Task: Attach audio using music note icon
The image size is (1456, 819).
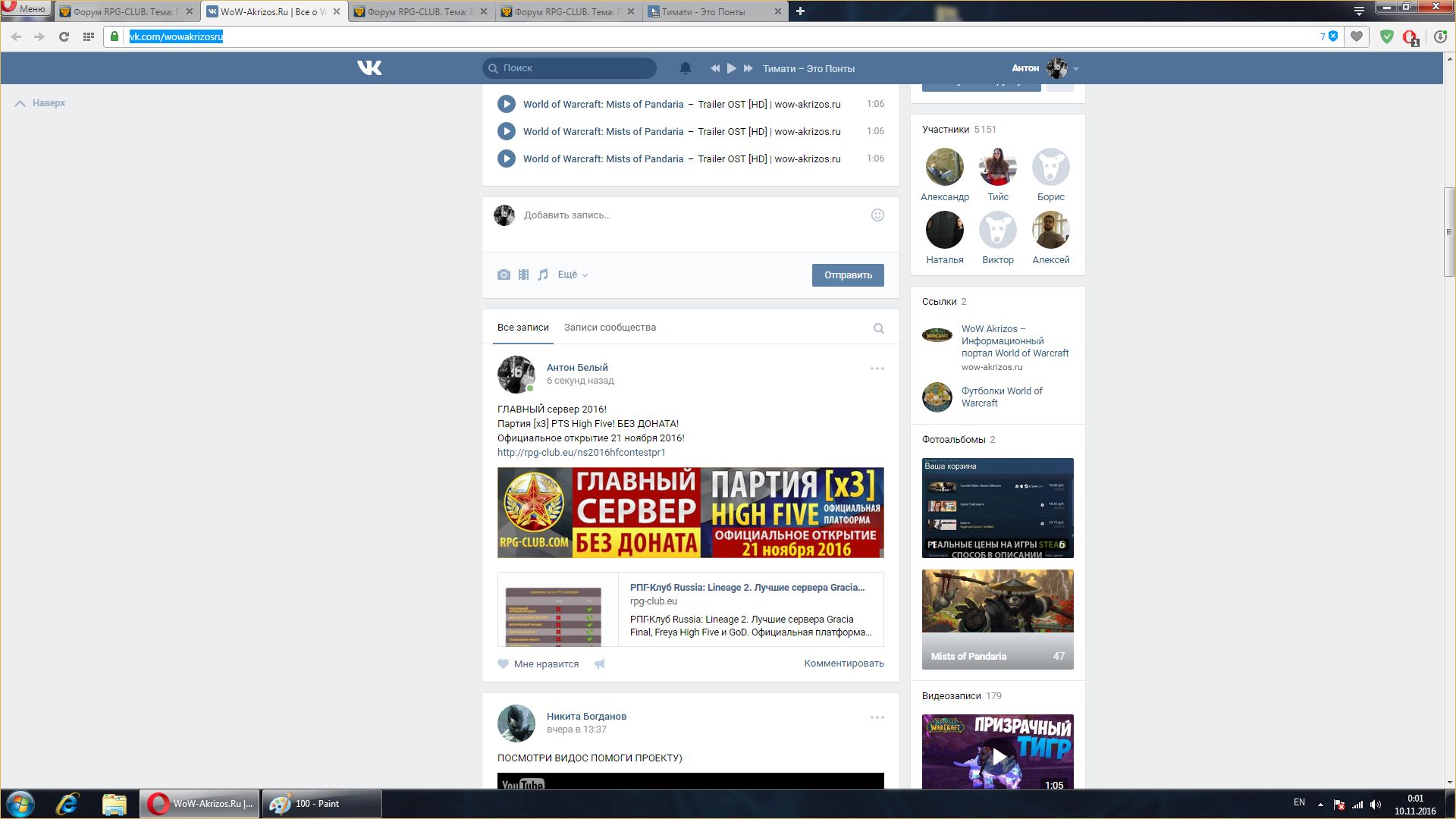Action: pyautogui.click(x=543, y=275)
